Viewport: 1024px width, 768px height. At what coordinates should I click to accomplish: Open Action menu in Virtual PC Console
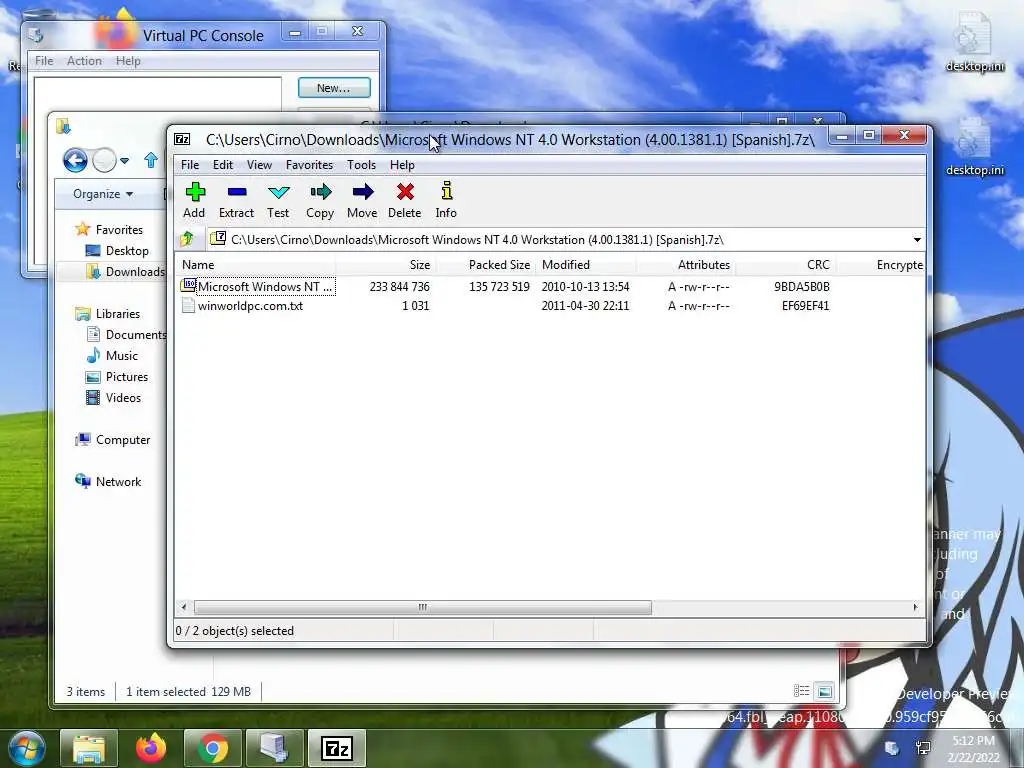tap(84, 61)
